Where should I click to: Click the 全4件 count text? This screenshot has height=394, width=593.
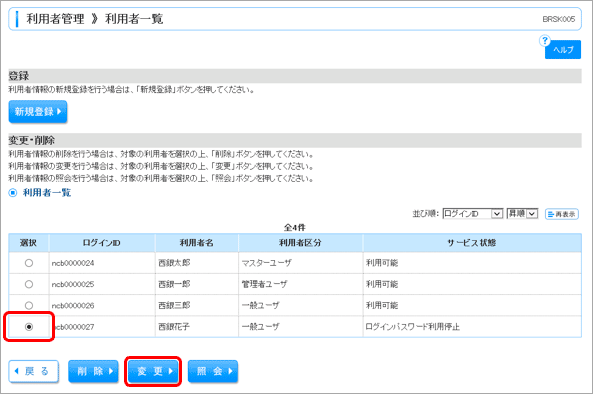click(x=295, y=228)
